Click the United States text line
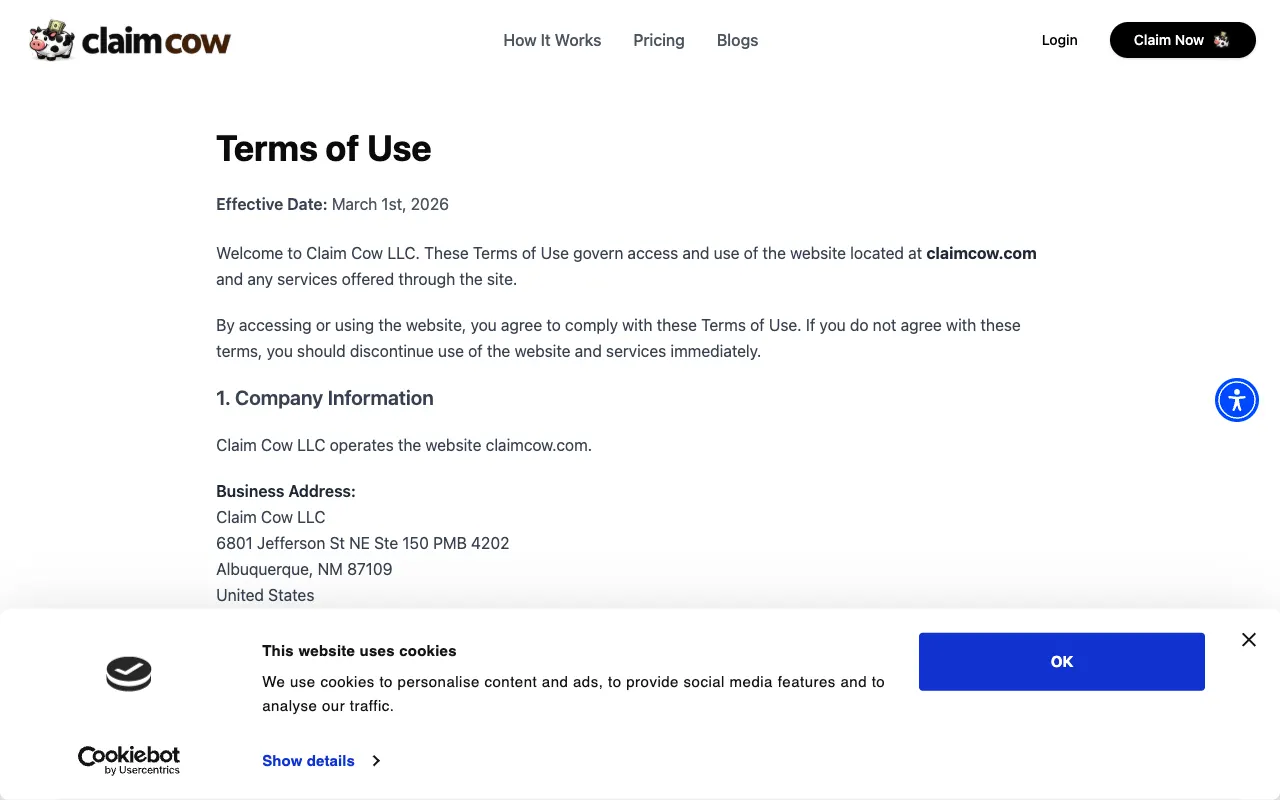 point(265,595)
